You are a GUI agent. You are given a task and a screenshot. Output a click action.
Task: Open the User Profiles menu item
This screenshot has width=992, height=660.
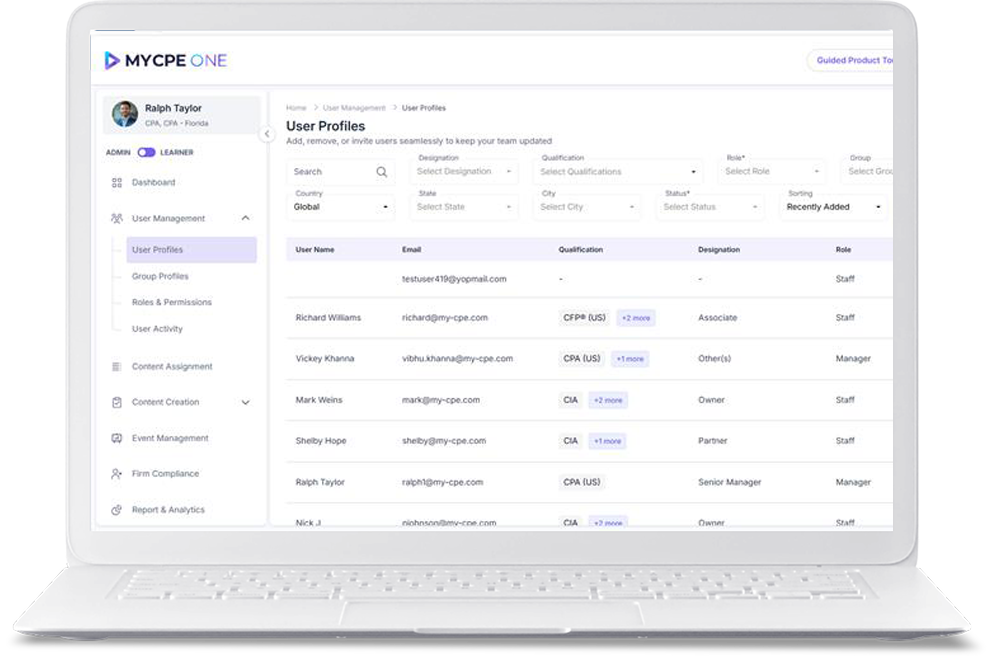point(192,249)
